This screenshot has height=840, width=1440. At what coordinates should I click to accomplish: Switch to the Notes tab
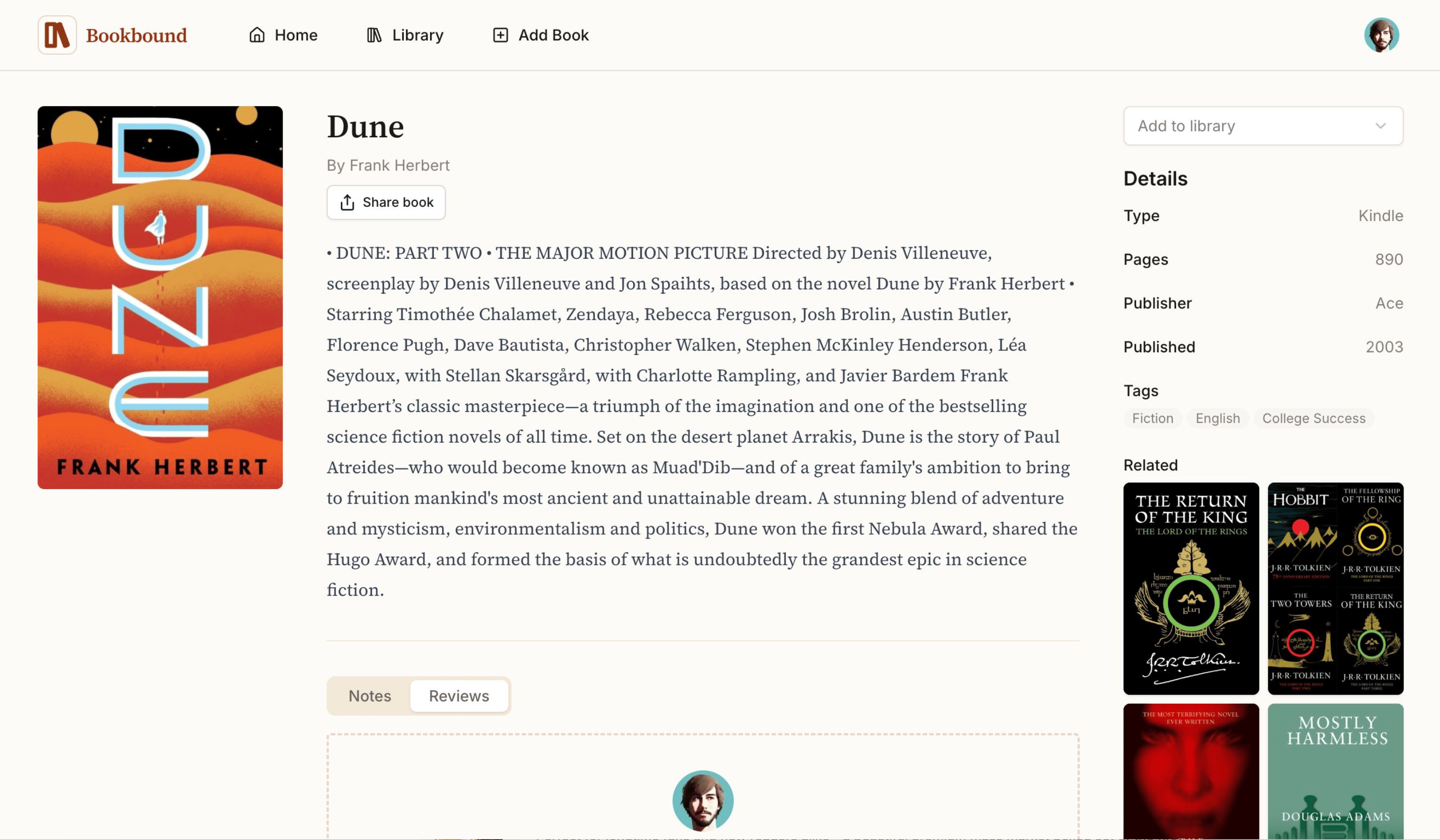pyautogui.click(x=370, y=696)
